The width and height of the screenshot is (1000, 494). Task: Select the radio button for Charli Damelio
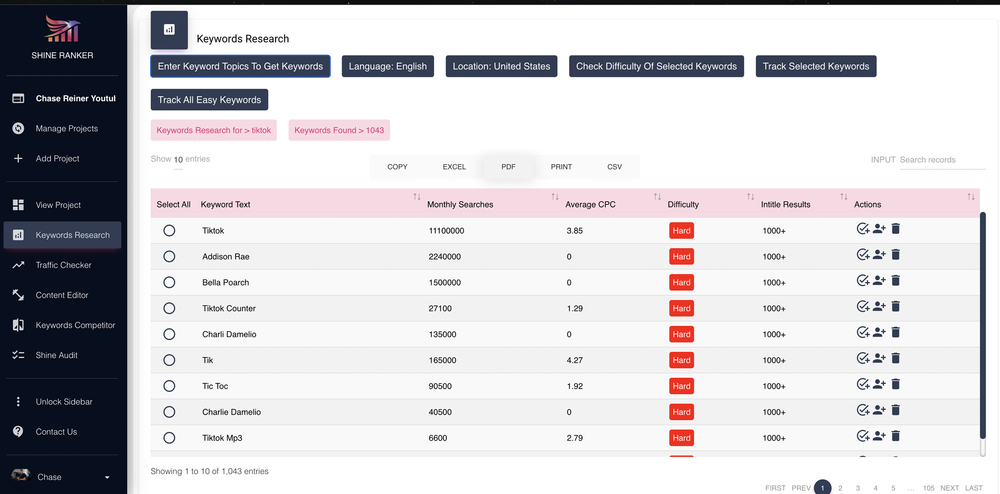tap(169, 334)
